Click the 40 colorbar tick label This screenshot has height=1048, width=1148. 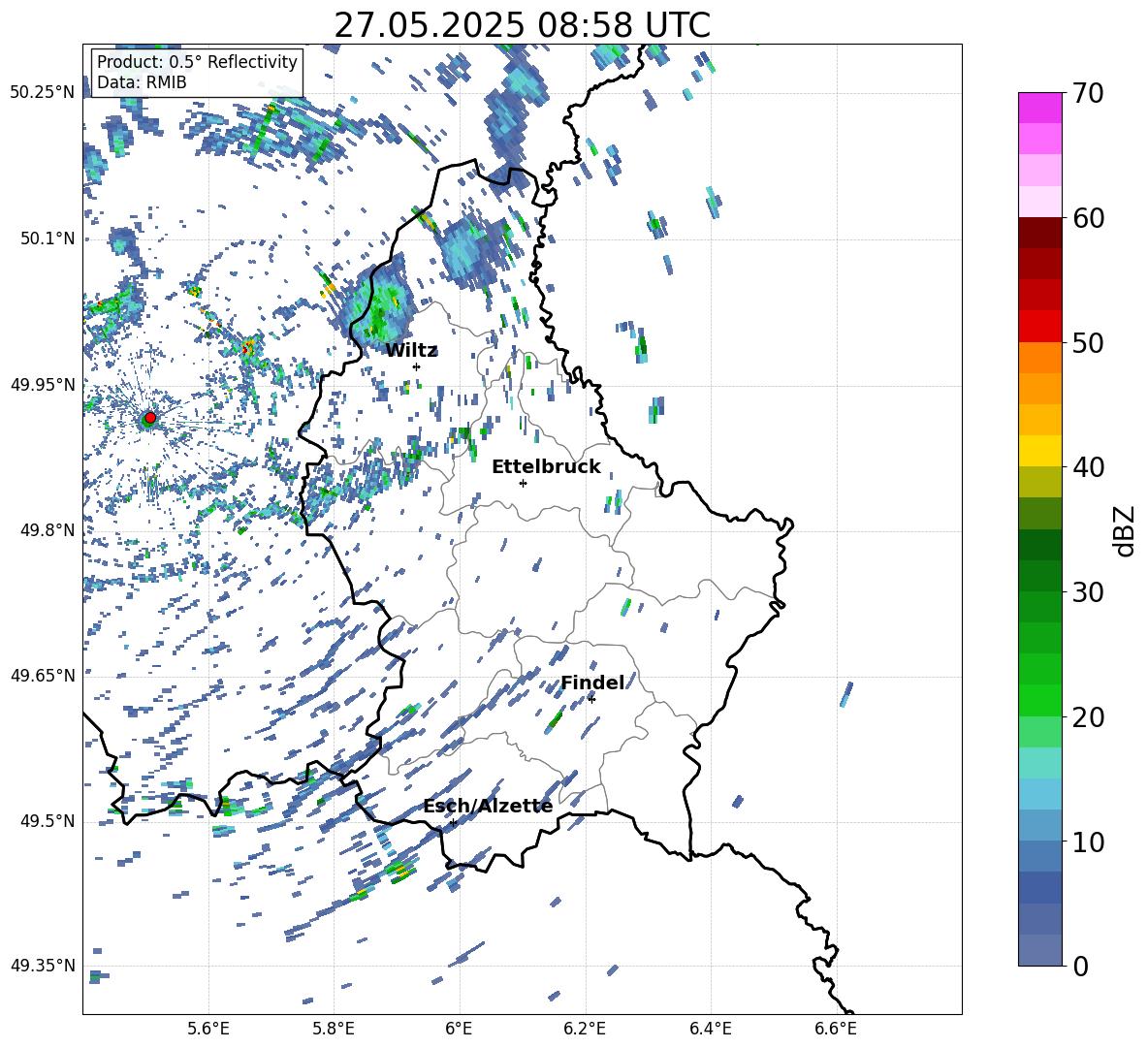1088,467
